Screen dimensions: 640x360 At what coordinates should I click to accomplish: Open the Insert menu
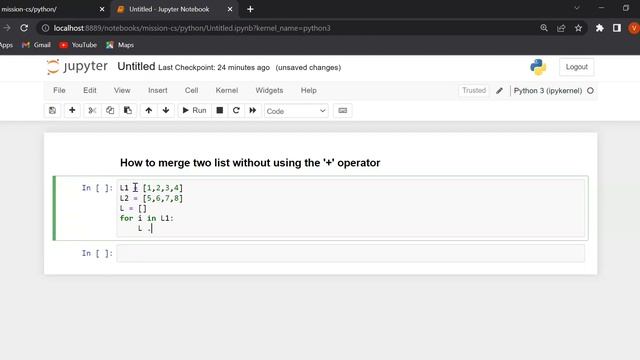[158, 90]
